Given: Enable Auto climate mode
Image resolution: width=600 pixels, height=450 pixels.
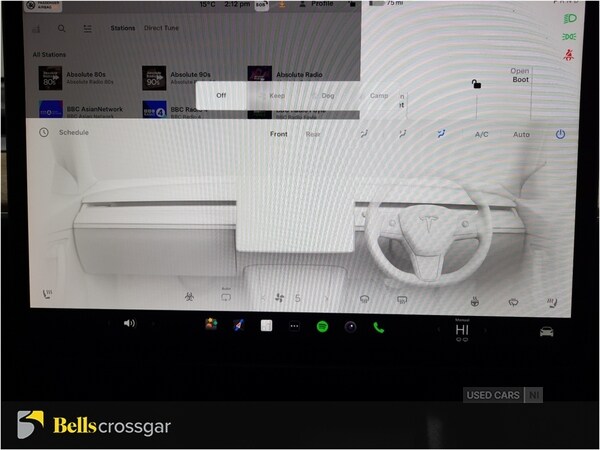Looking at the screenshot, I should pos(521,134).
